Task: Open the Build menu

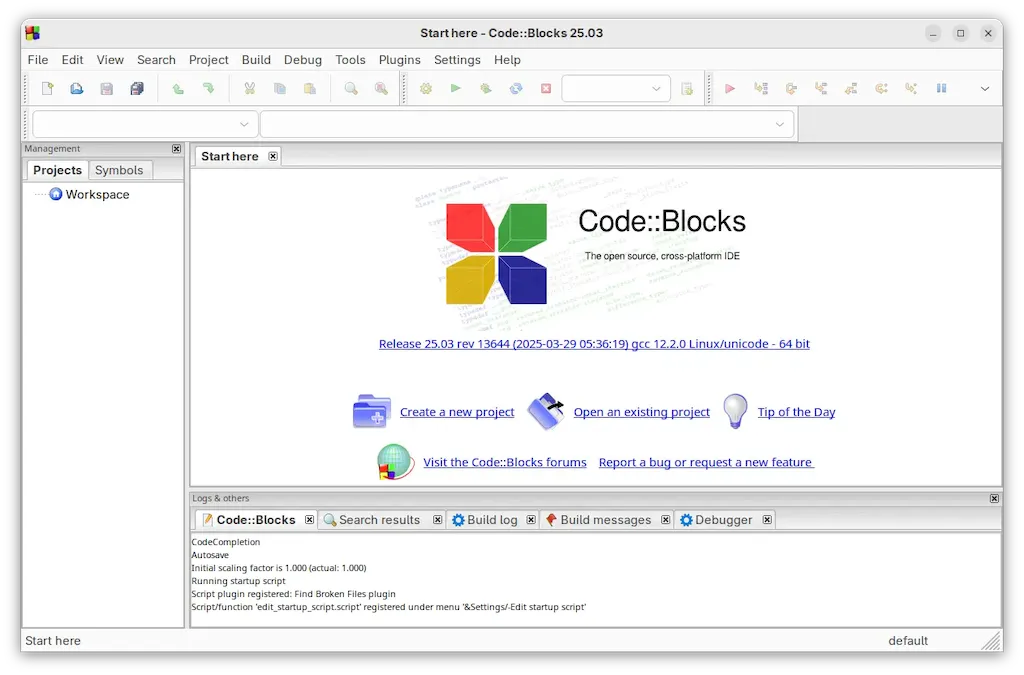Action: point(256,60)
